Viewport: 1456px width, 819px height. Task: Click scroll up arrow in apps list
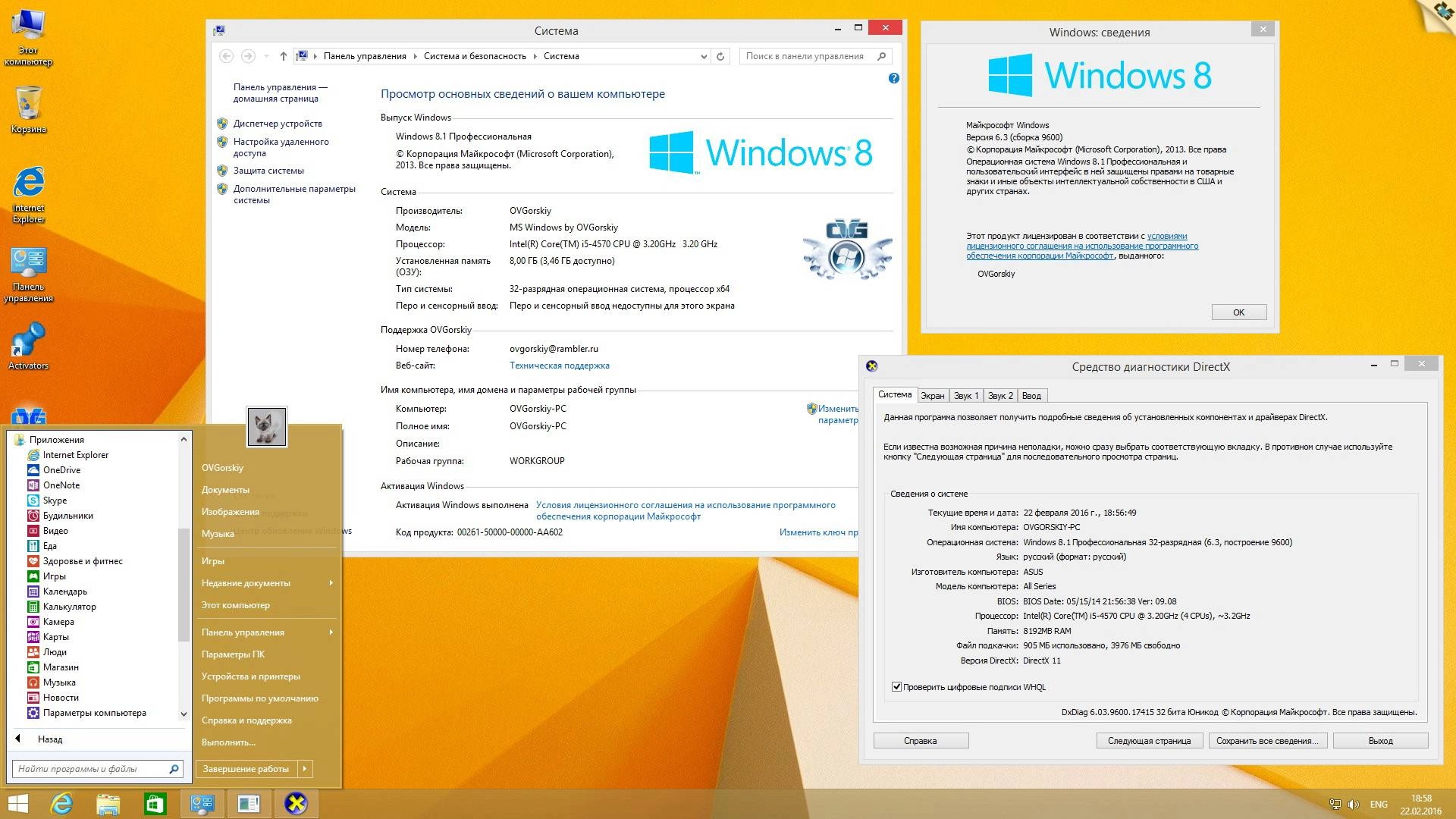tap(184, 439)
